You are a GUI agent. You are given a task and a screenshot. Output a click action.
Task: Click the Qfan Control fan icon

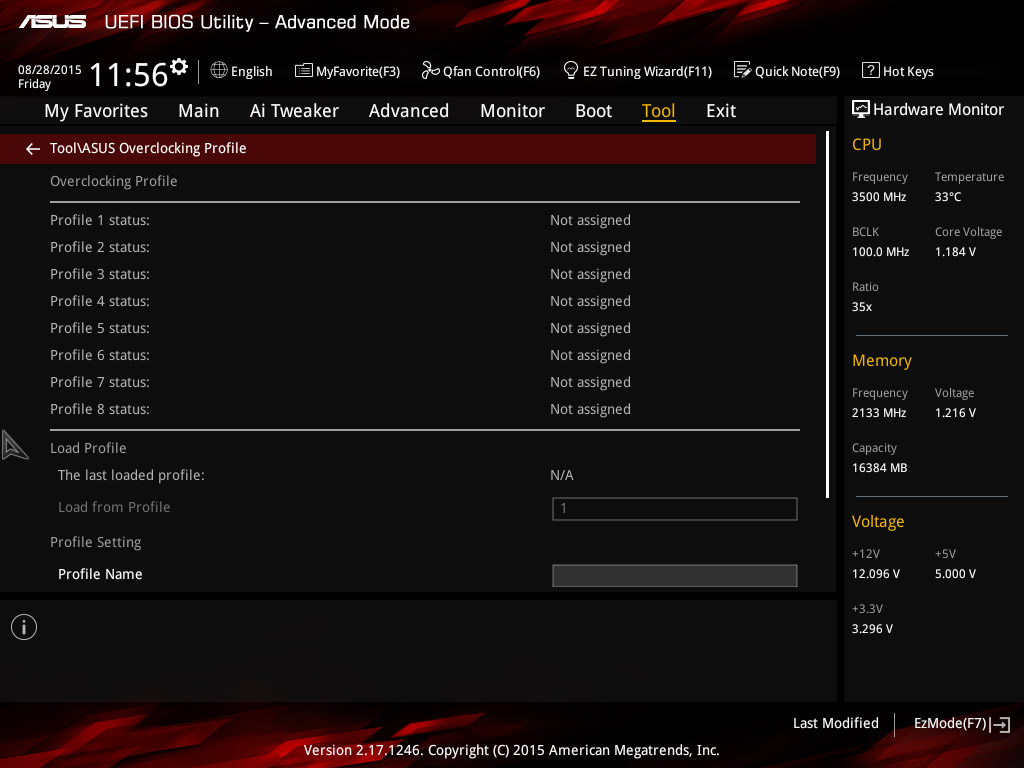[430, 70]
